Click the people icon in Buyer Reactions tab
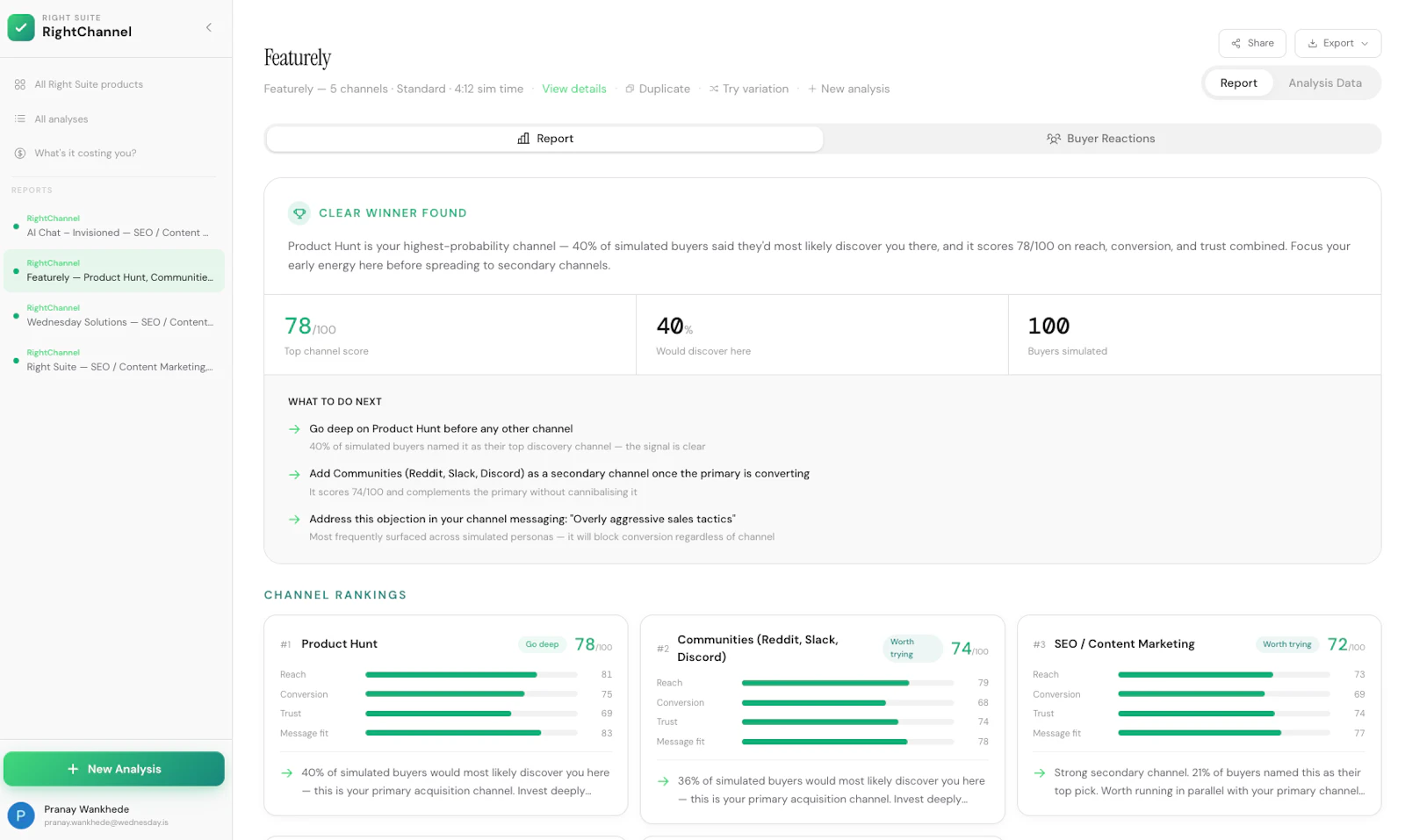This screenshot has width=1405, height=840. click(x=1054, y=139)
